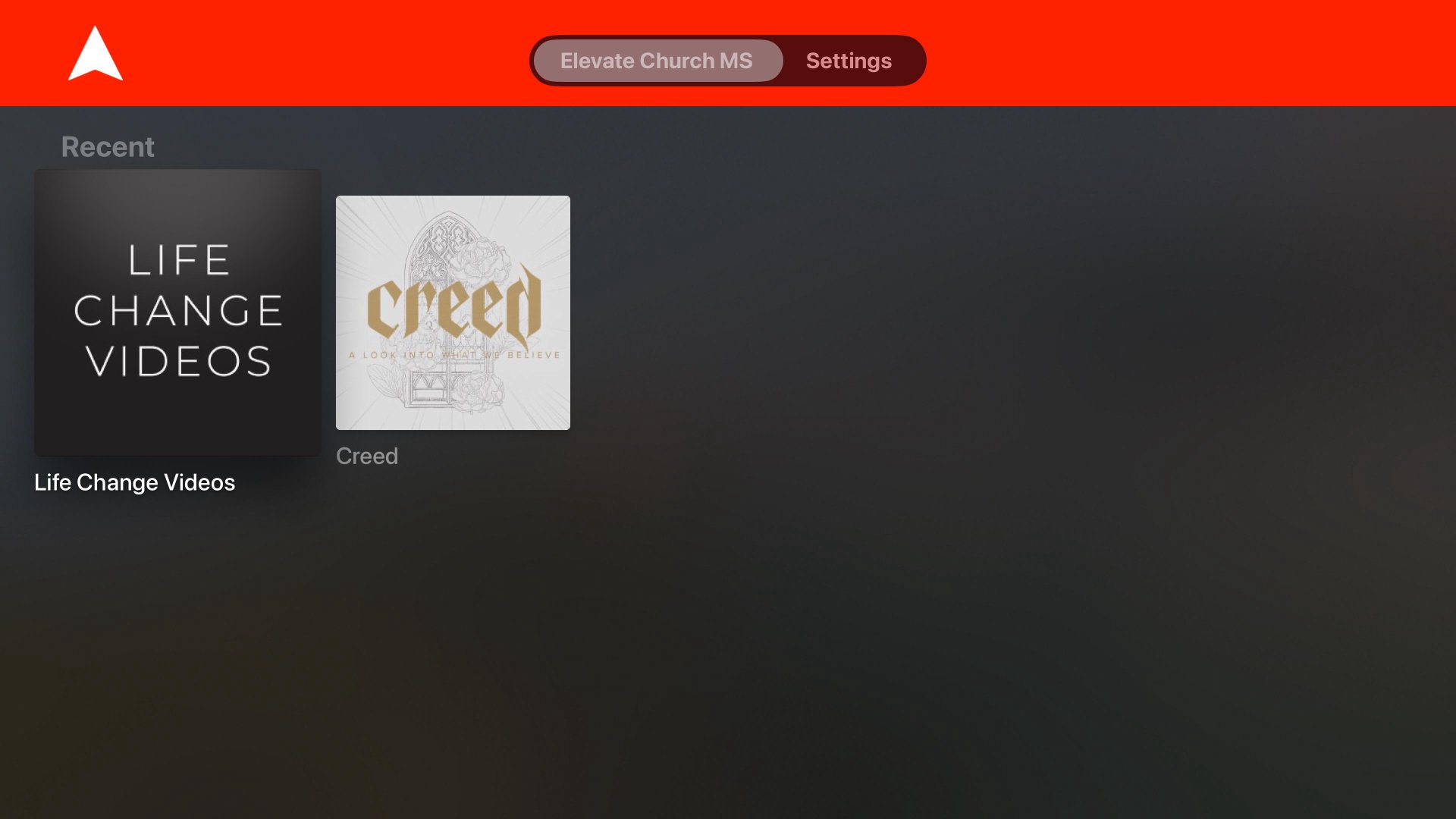The image size is (1456, 819).
Task: Click the Life Change Videos title label
Action: coord(135,482)
